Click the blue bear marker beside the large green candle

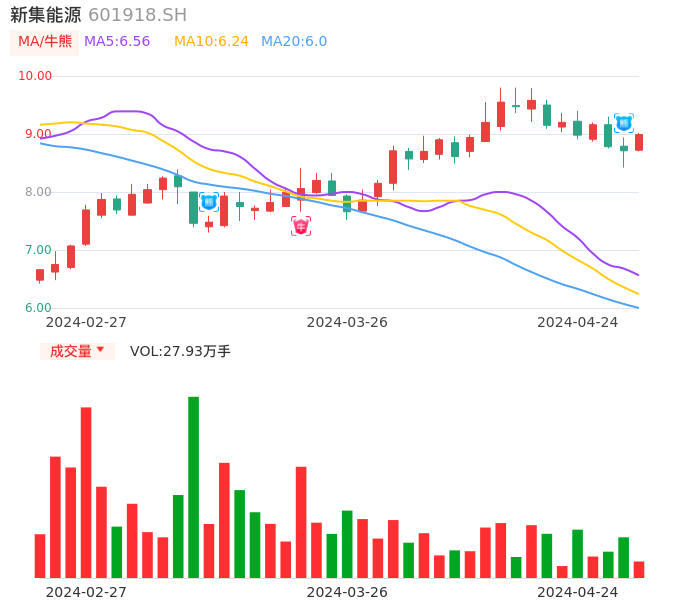point(208,202)
